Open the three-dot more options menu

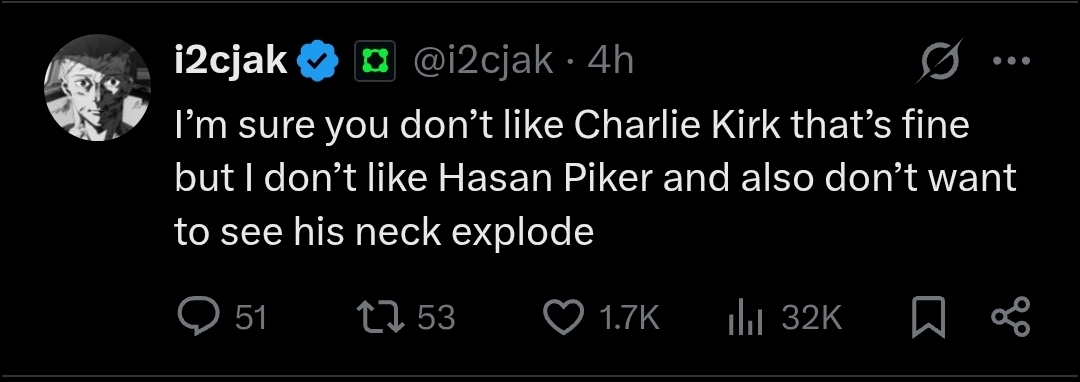click(x=1011, y=61)
